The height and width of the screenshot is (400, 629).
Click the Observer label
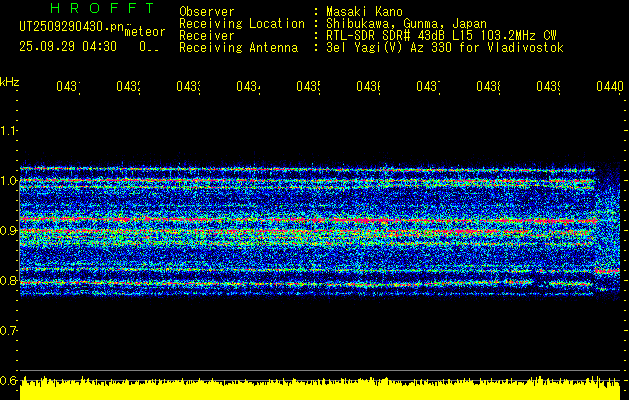coord(207,12)
